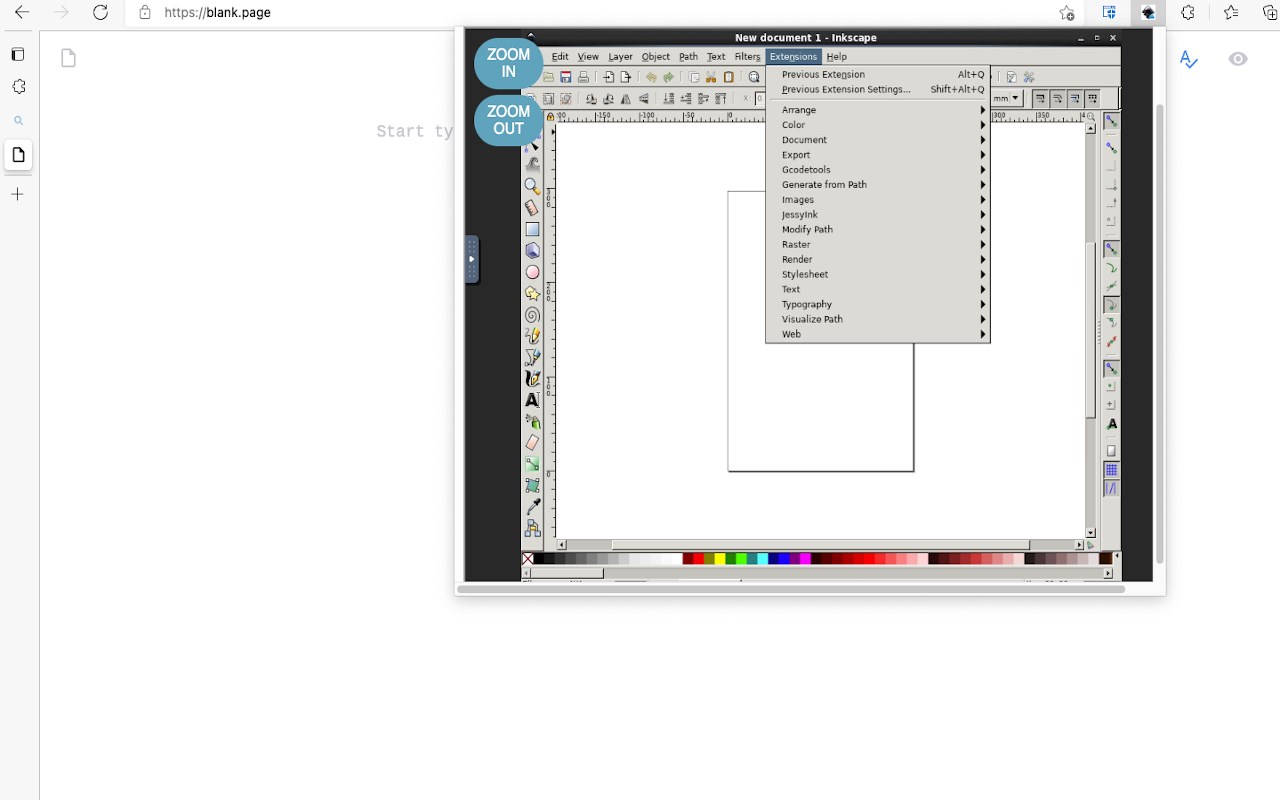This screenshot has height=800, width=1280.
Task: Click the Redo arrow icon
Action: tap(669, 77)
